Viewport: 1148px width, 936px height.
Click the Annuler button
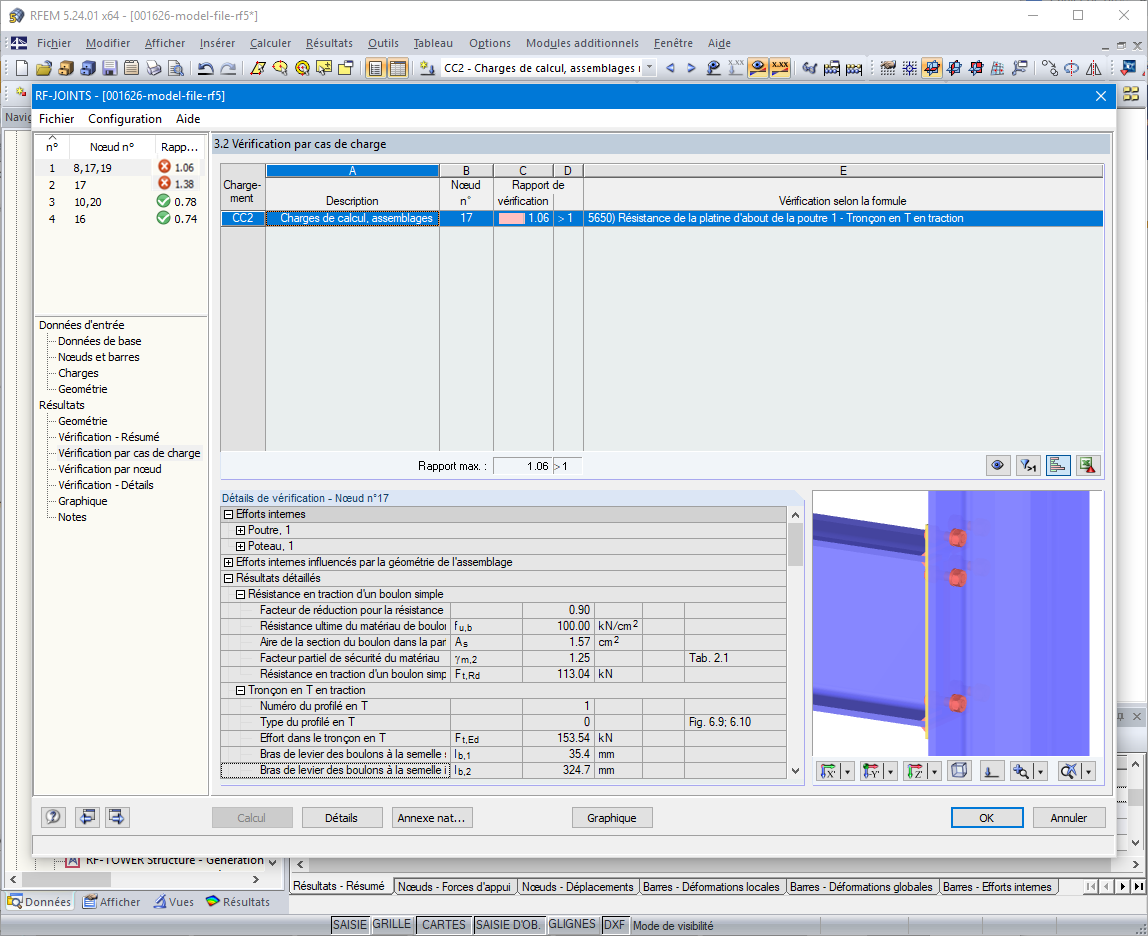coord(1069,817)
